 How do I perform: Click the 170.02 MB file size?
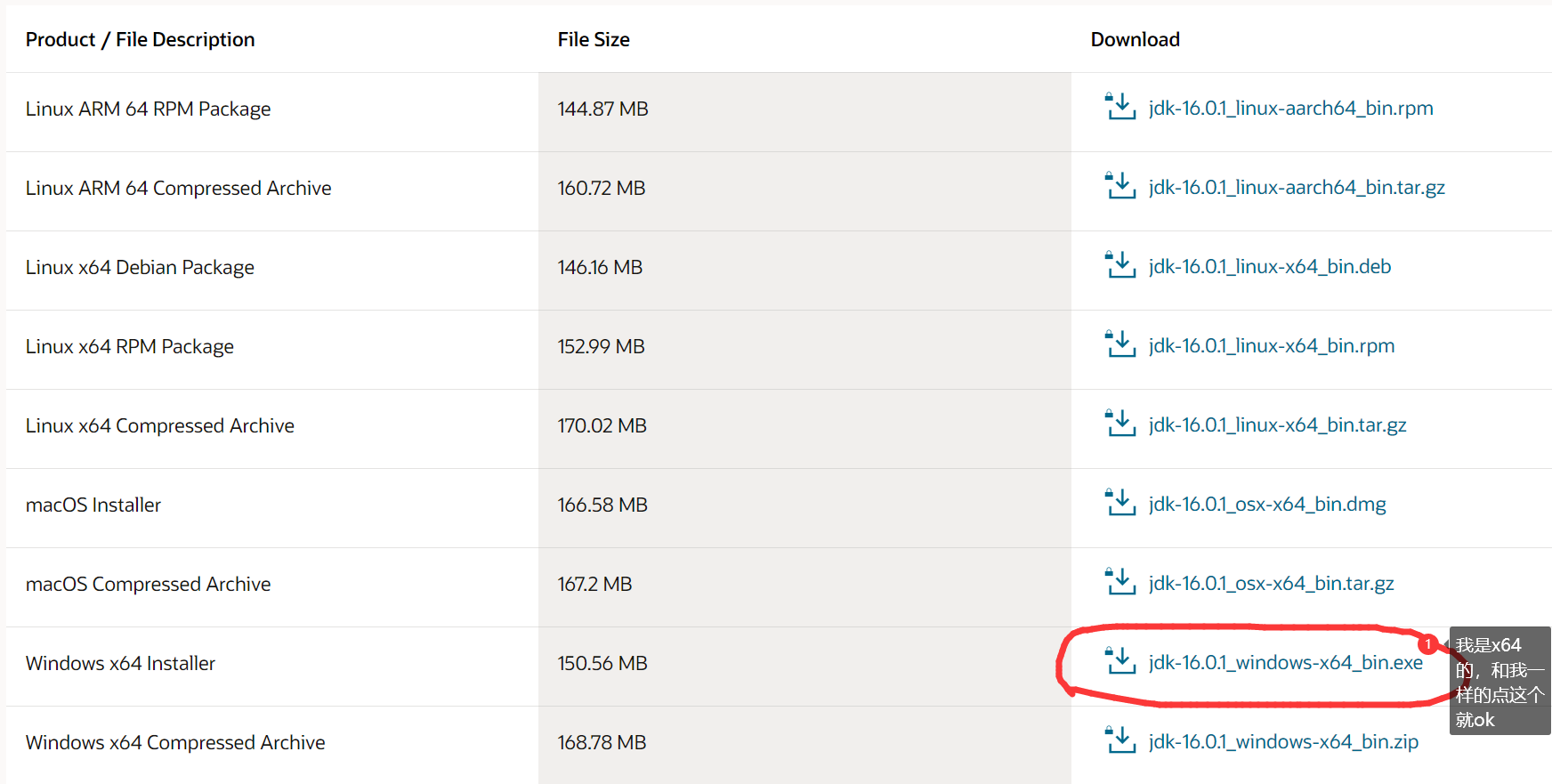coord(602,426)
